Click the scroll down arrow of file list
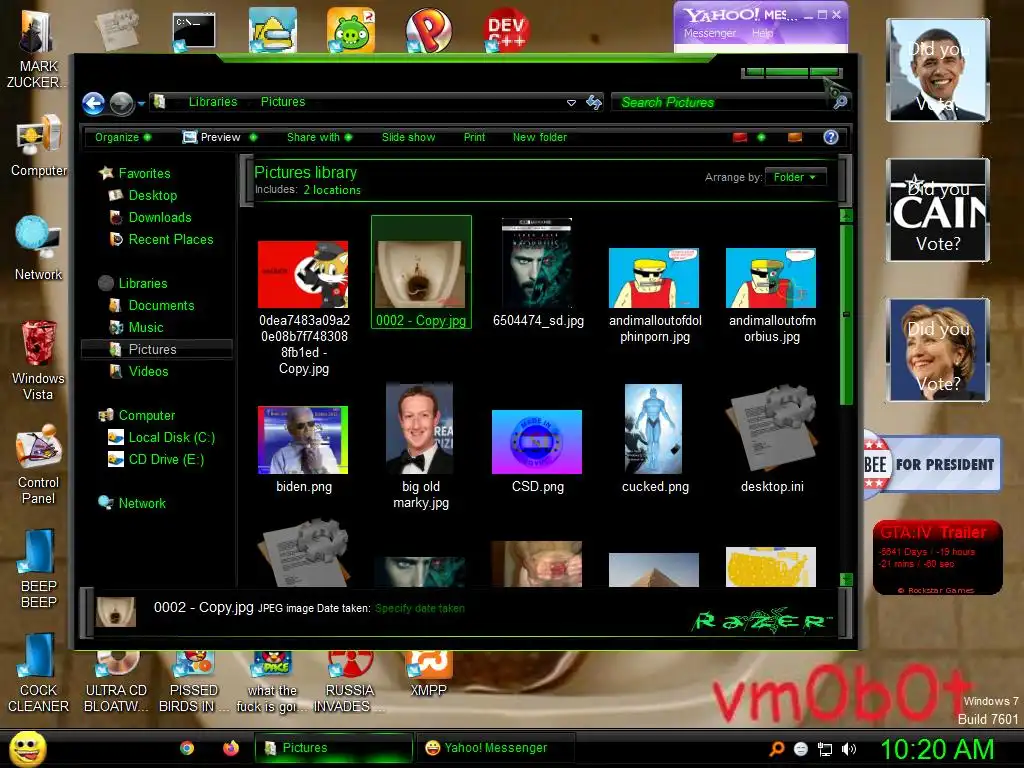The width and height of the screenshot is (1024, 768). (846, 579)
